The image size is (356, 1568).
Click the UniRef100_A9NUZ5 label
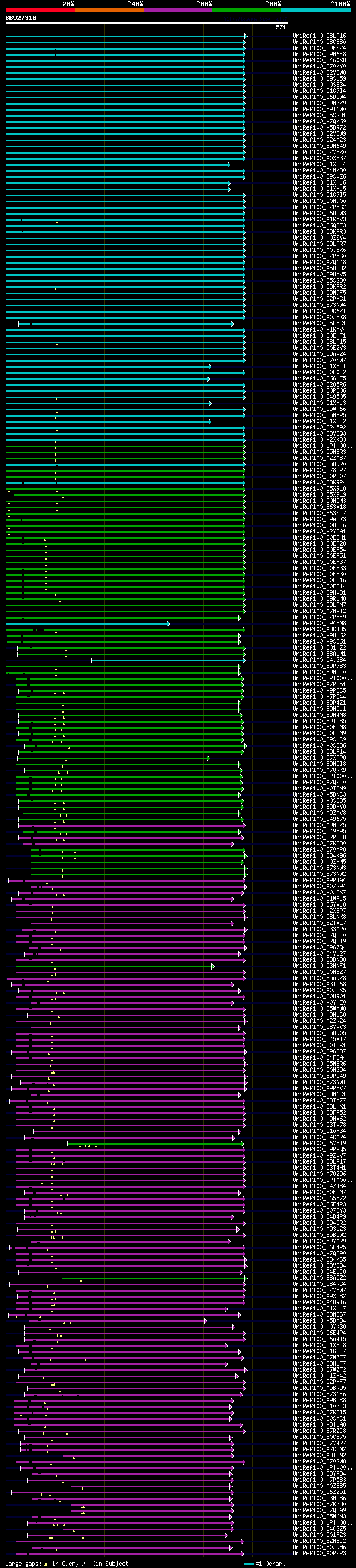pyautogui.click(x=319, y=825)
